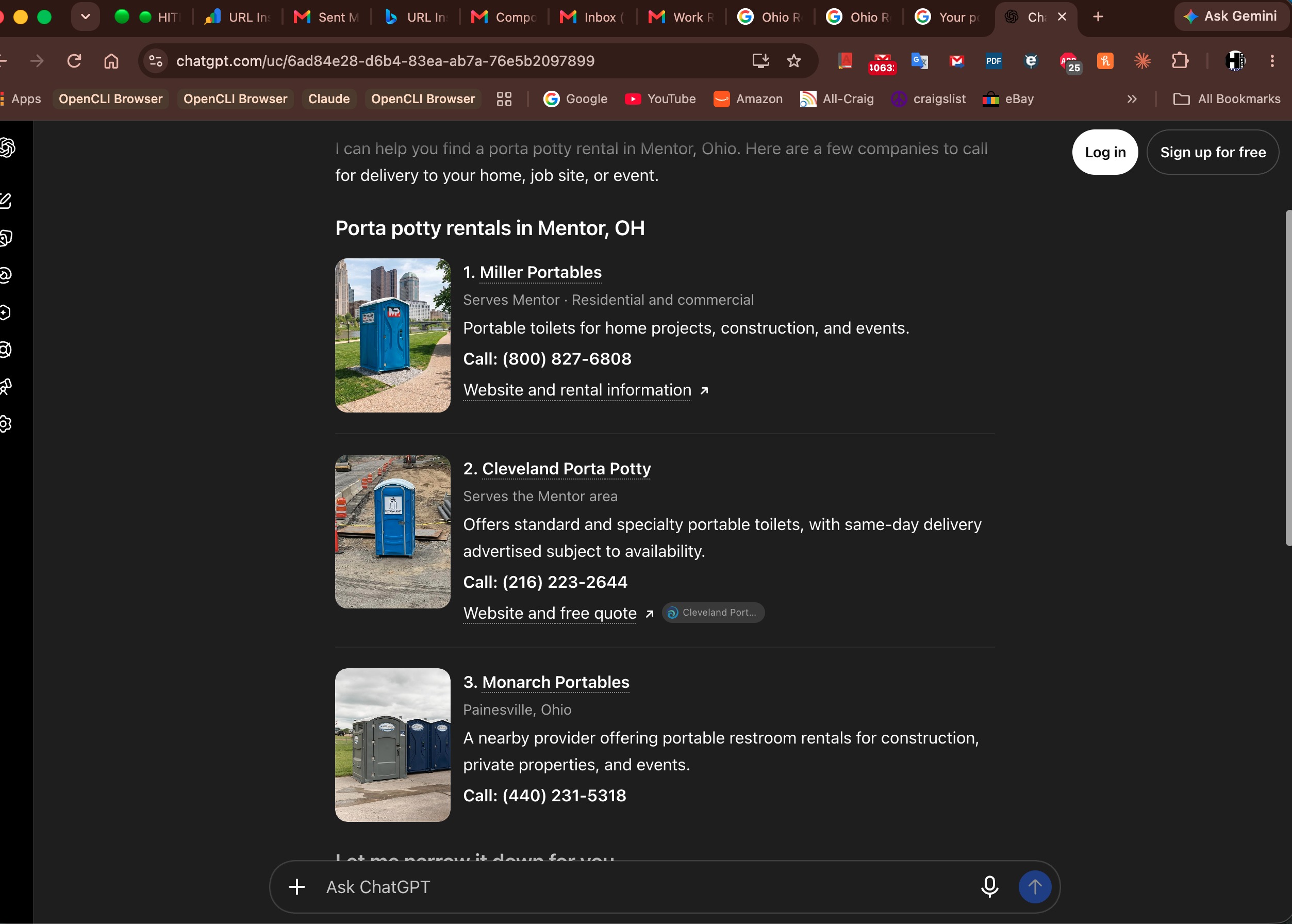This screenshot has width=1292, height=924.
Task: Open a new browser tab
Action: (1098, 17)
